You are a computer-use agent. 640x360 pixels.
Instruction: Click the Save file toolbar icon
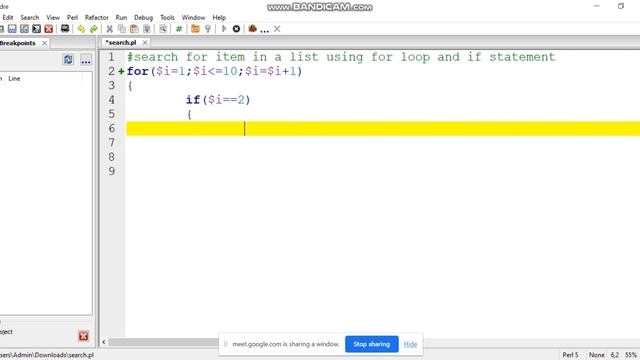(12, 29)
